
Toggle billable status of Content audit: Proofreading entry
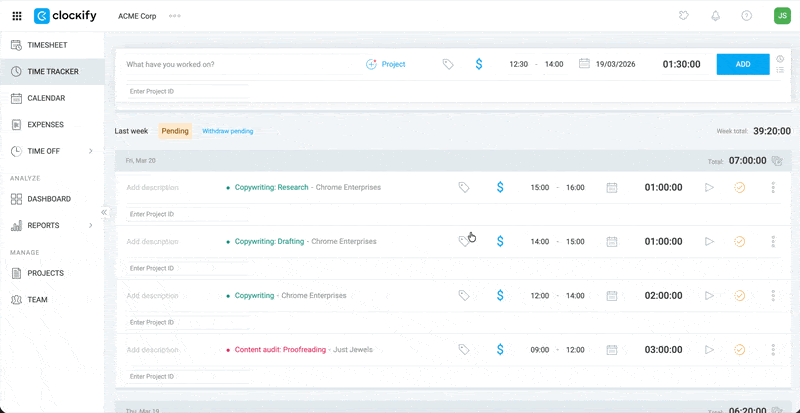[x=500, y=350]
